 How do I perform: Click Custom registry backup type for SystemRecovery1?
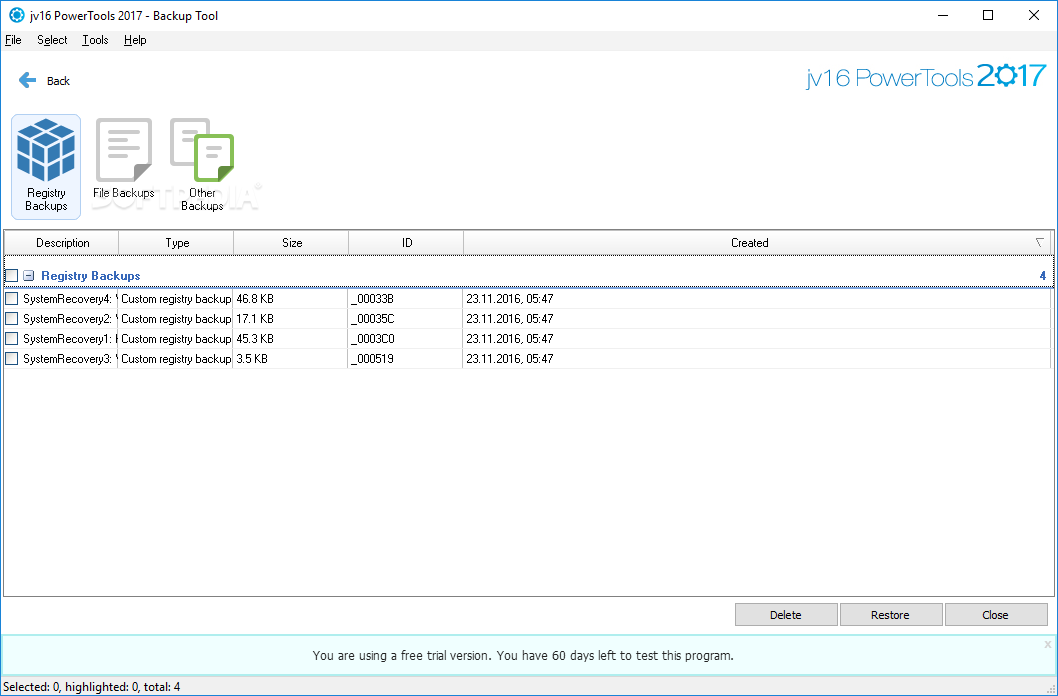tap(175, 339)
